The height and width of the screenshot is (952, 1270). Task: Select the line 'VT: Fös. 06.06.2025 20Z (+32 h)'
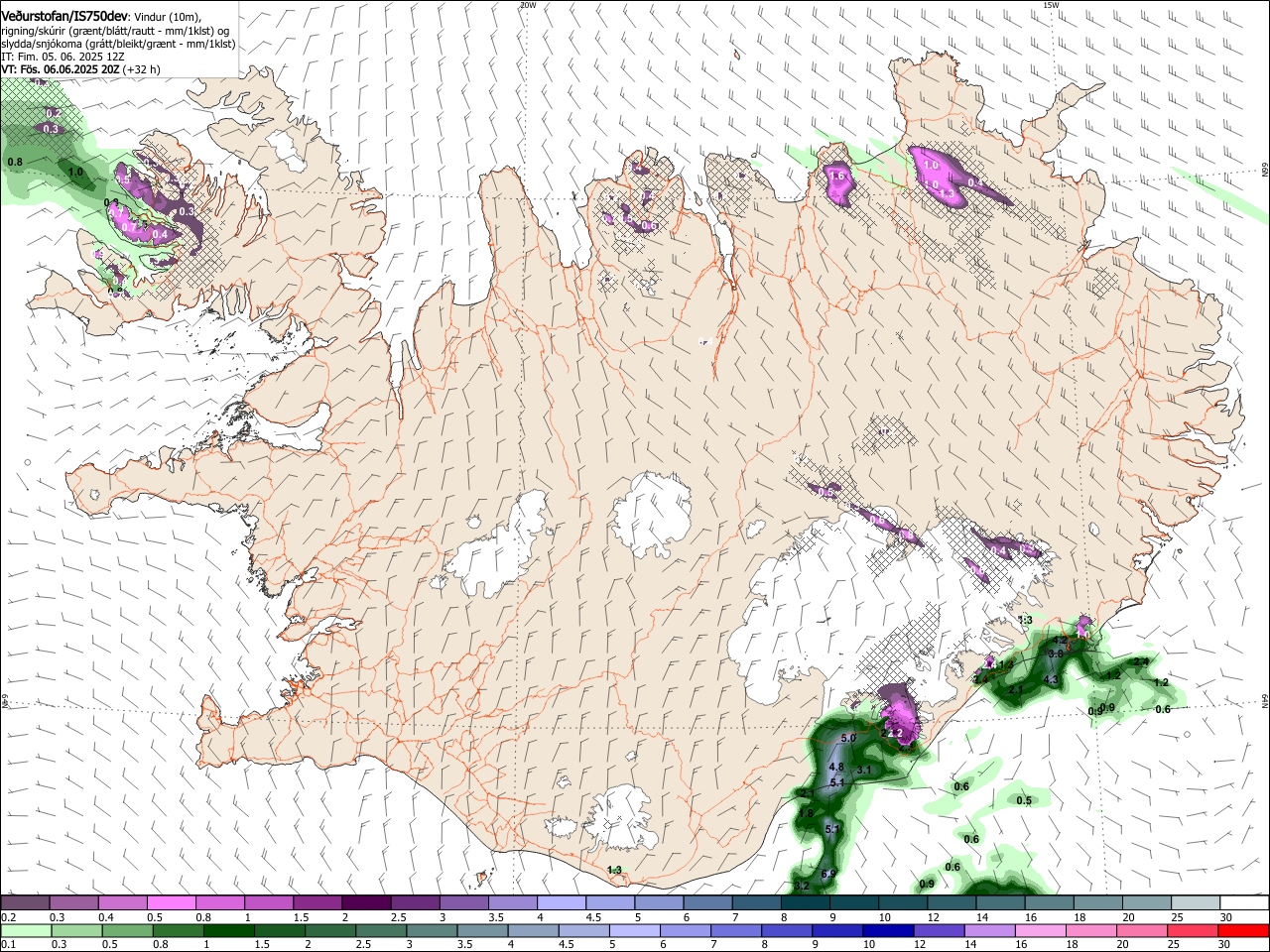tap(80, 70)
